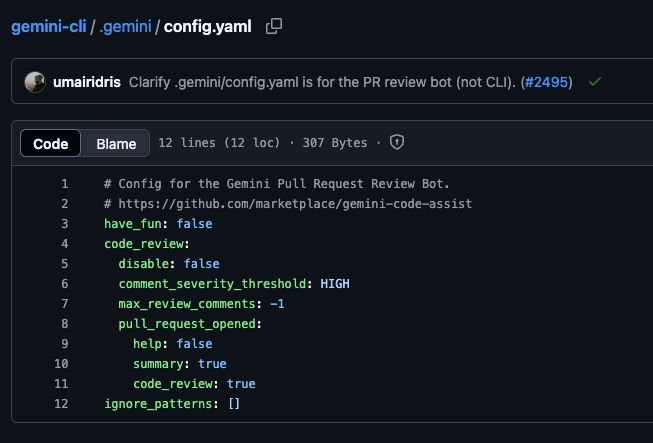The height and width of the screenshot is (443, 653).
Task: Select line number 3
Action: click(x=65, y=224)
